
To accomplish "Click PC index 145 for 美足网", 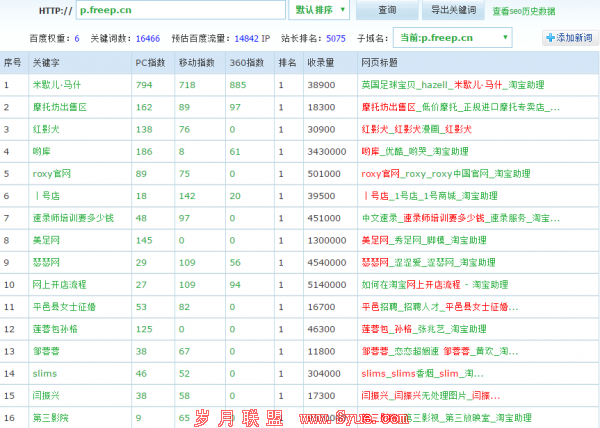I will pyautogui.click(x=144, y=240).
